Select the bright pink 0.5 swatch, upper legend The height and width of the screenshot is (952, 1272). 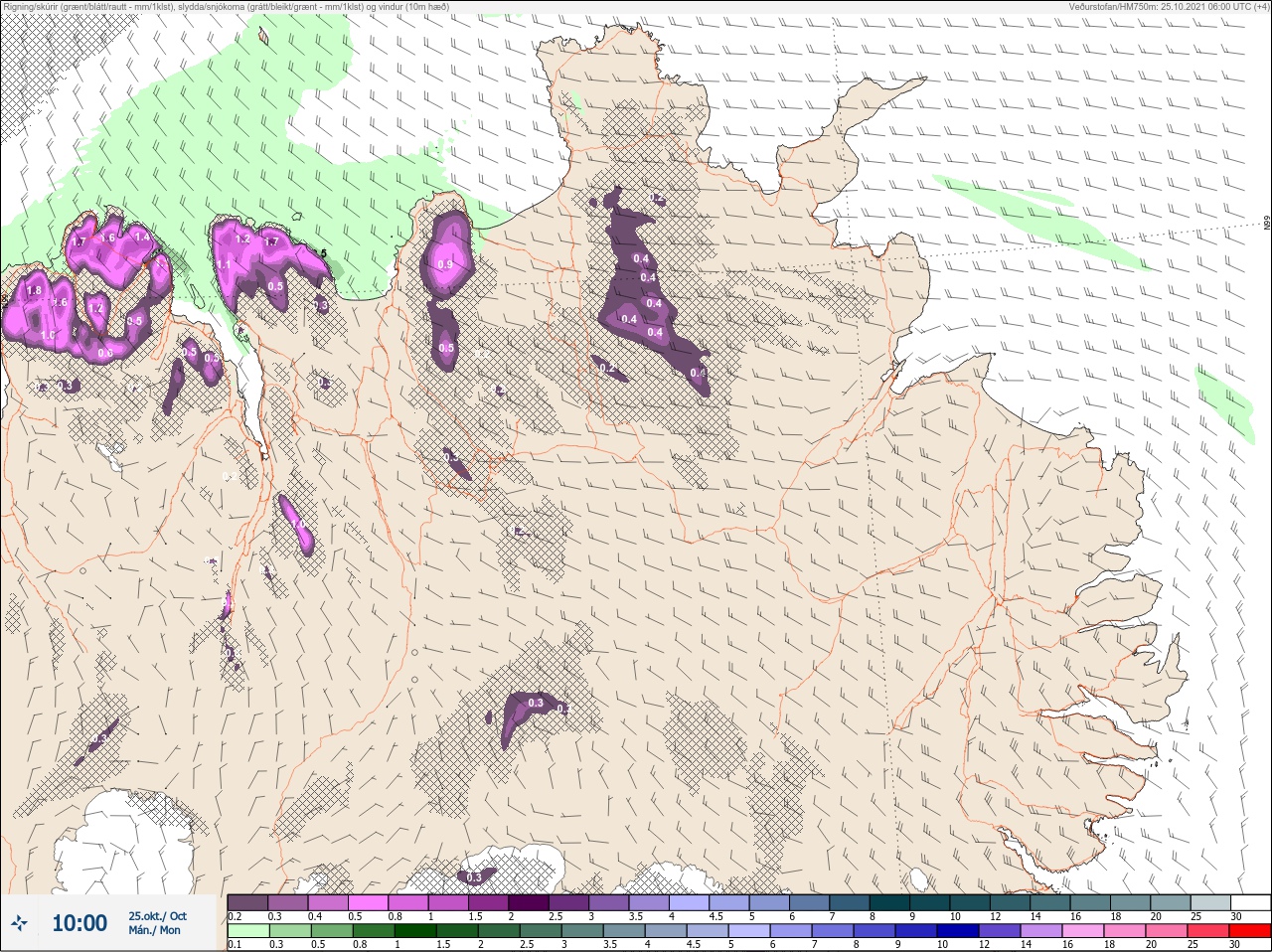point(370,902)
